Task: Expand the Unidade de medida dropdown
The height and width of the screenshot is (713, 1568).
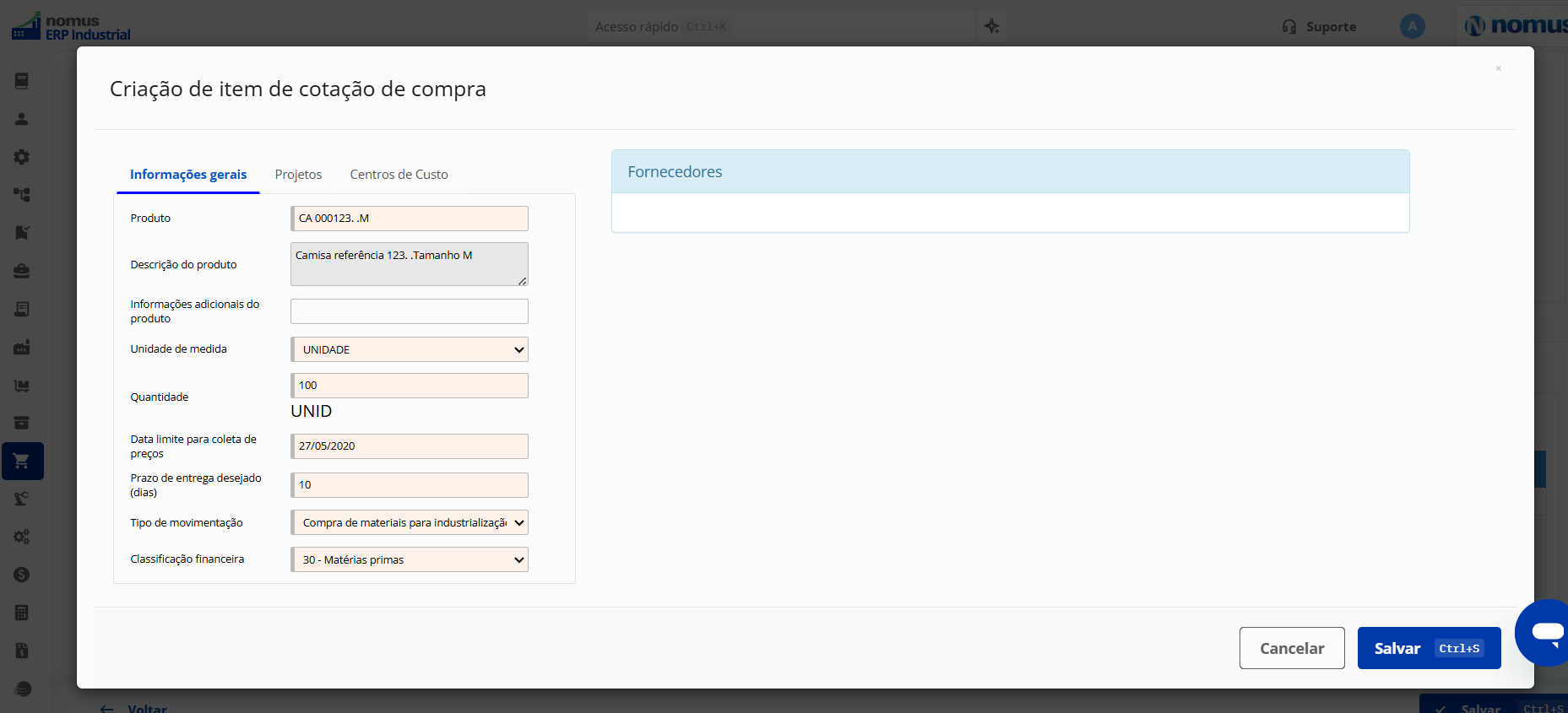Action: coord(410,349)
